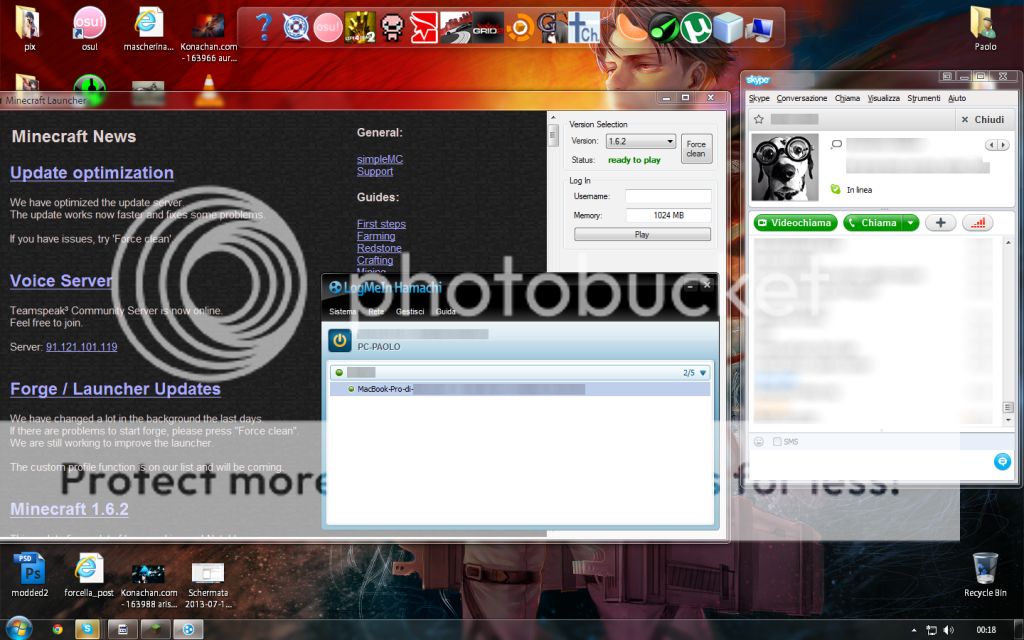This screenshot has height=640, width=1024.
Task: Launch GRID 2 from the dock
Action: pyautogui.click(x=486, y=27)
